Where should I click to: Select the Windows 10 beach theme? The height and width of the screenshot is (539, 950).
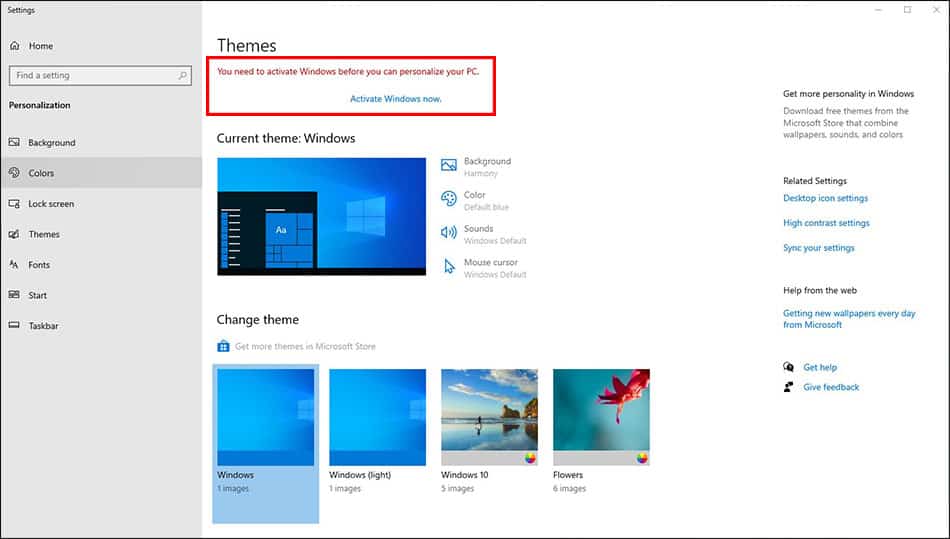489,416
